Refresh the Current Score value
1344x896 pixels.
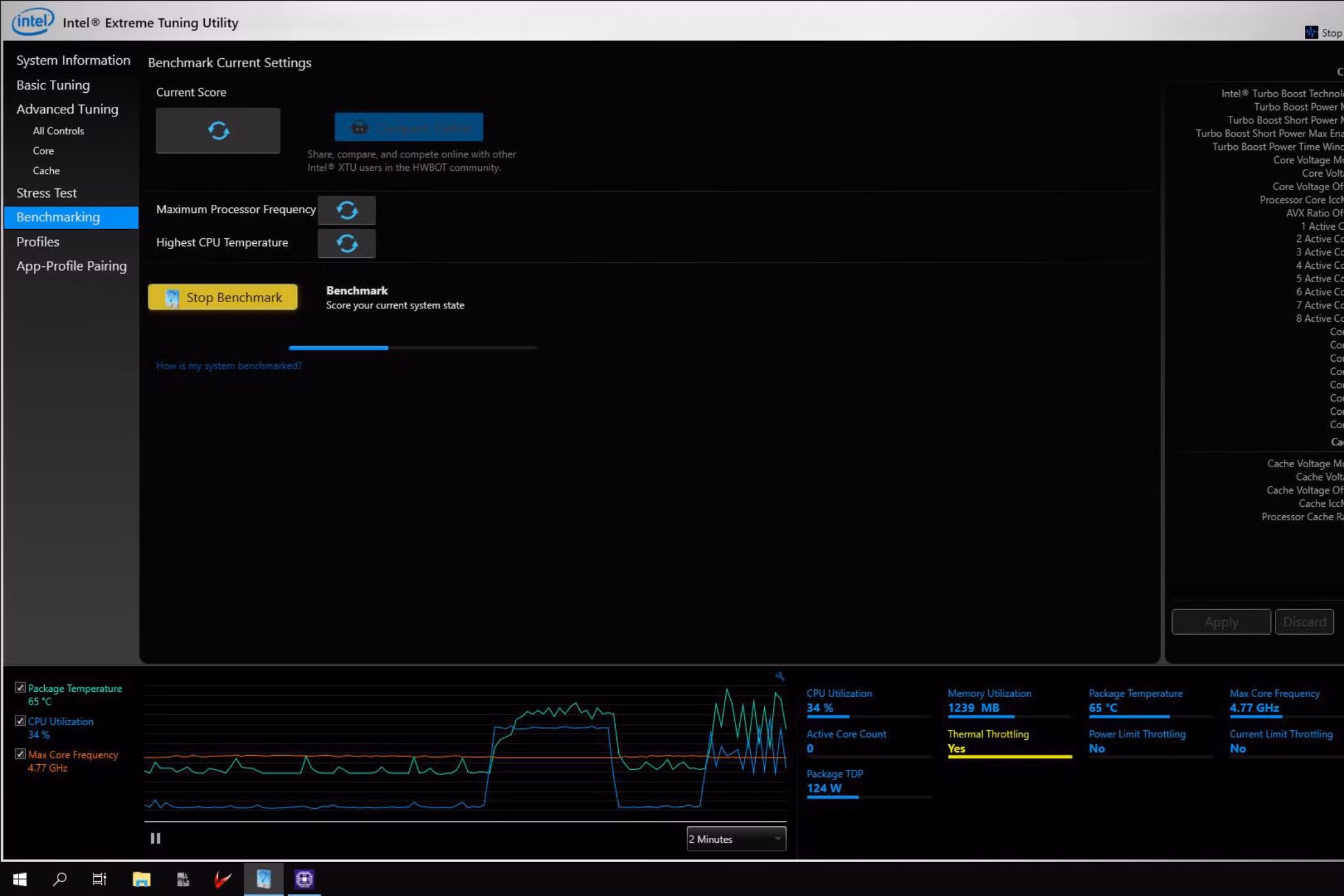(218, 130)
